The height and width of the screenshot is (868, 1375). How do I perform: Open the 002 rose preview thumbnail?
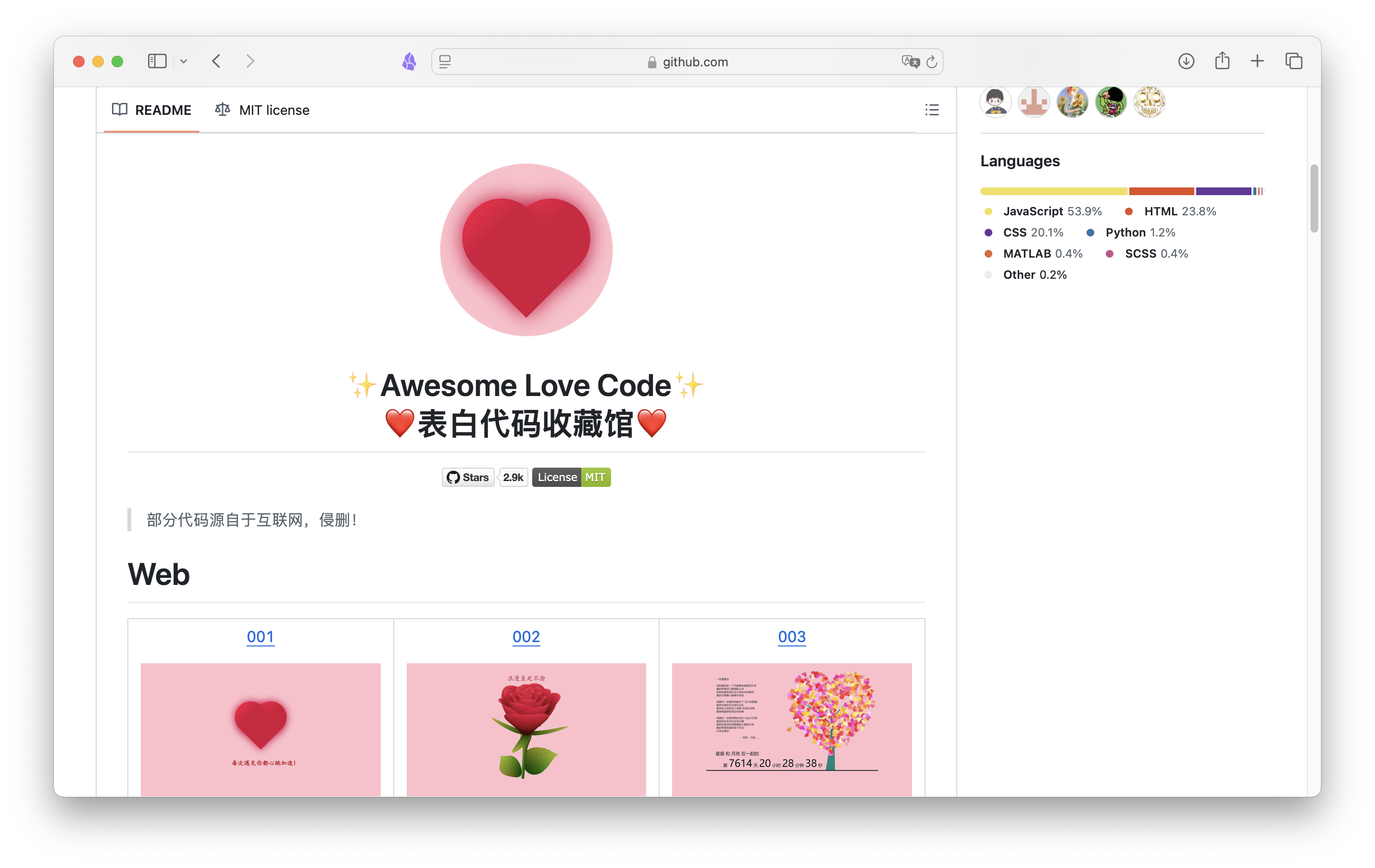coord(526,729)
